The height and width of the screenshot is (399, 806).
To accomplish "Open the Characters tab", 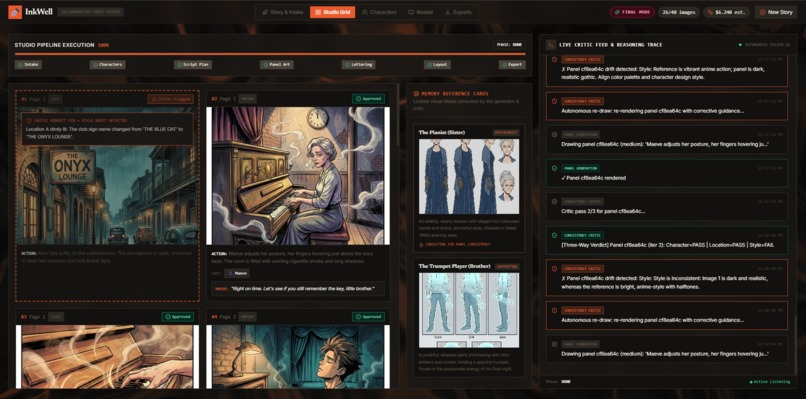I will point(379,12).
